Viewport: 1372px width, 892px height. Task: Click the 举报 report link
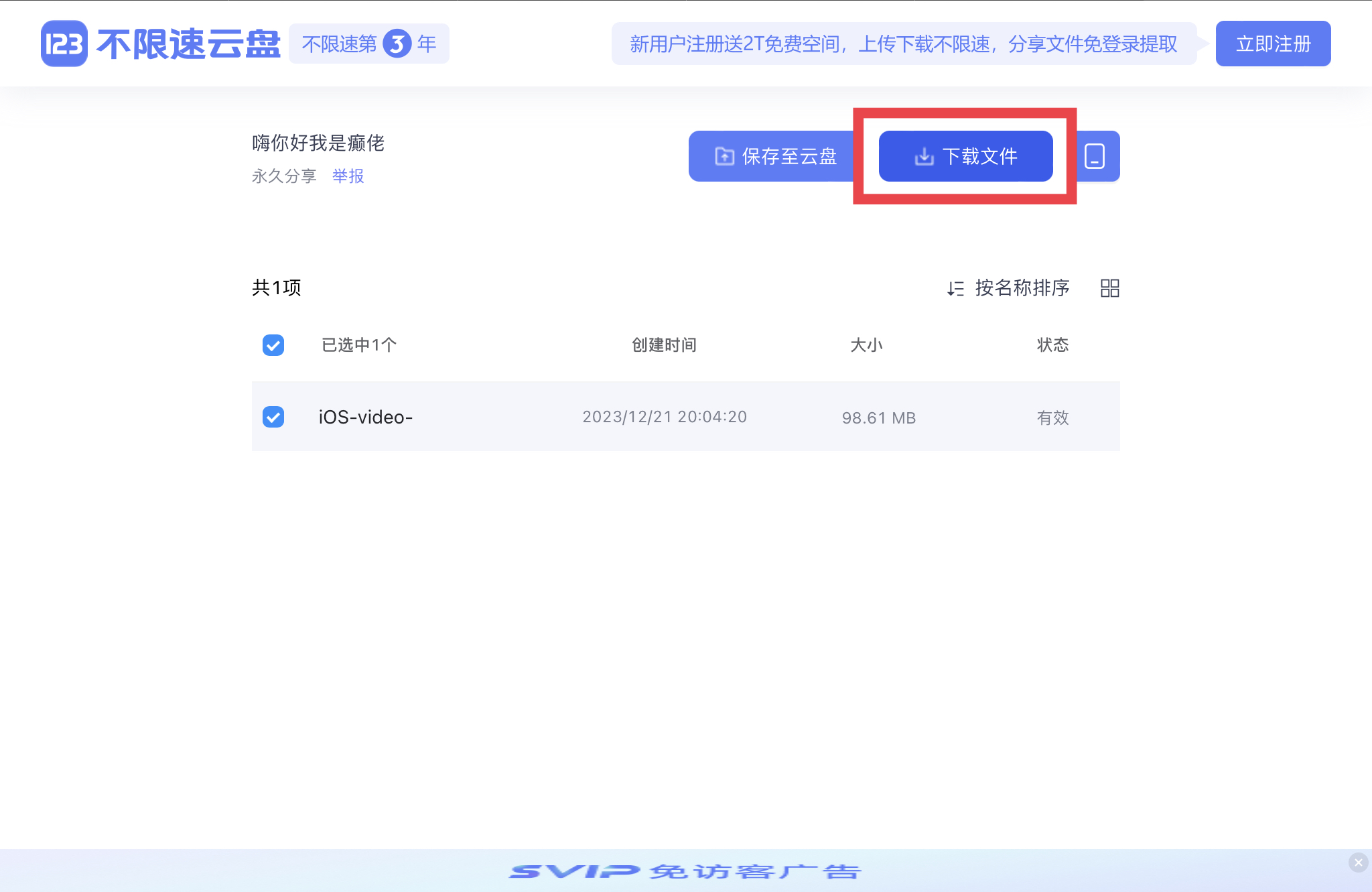pos(348,176)
